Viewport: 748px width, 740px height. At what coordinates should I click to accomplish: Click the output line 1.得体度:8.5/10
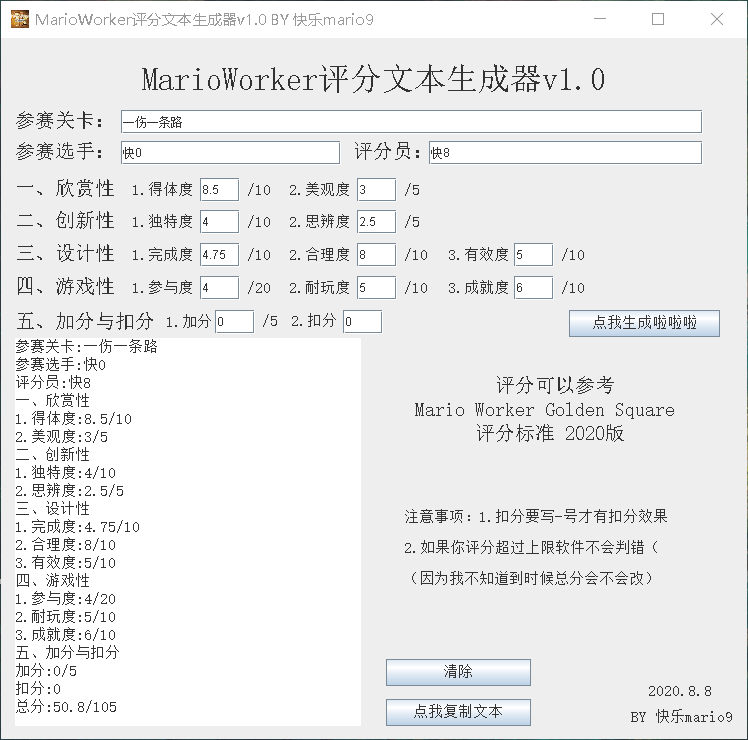click(x=73, y=419)
